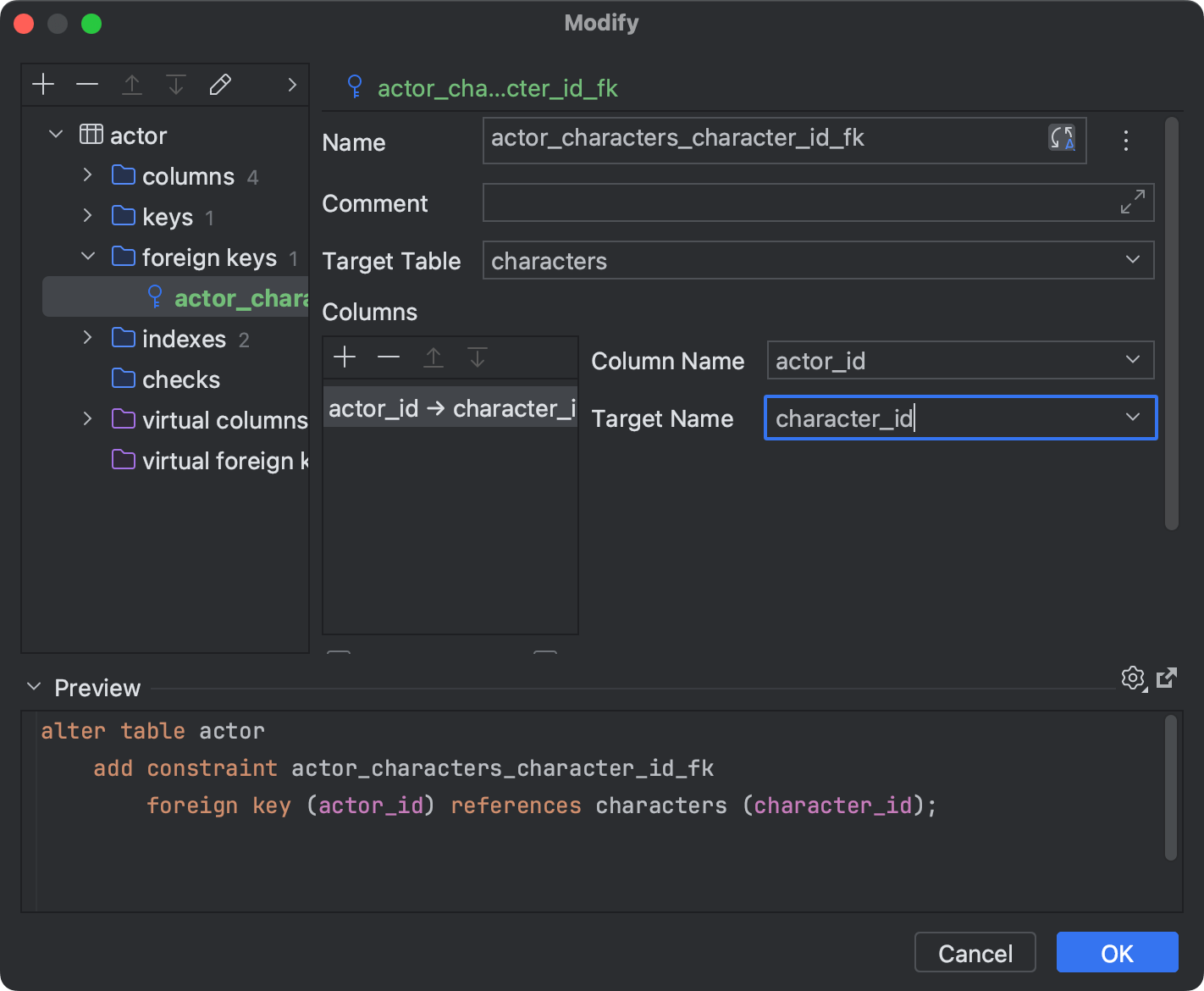Open the Target Name dropdown showing character_id

click(x=1133, y=418)
